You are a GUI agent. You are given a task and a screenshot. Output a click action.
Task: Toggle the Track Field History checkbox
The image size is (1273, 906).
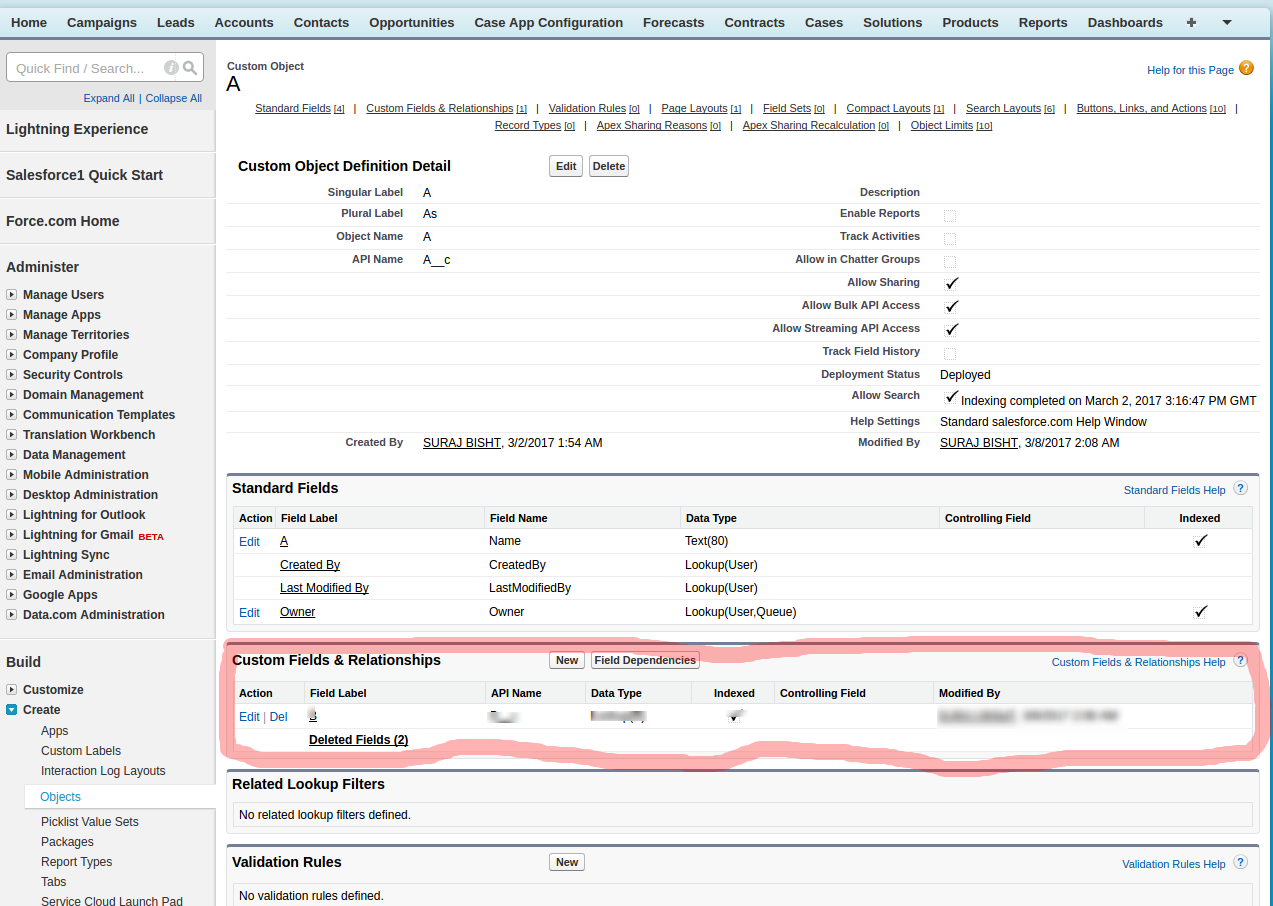click(x=950, y=353)
